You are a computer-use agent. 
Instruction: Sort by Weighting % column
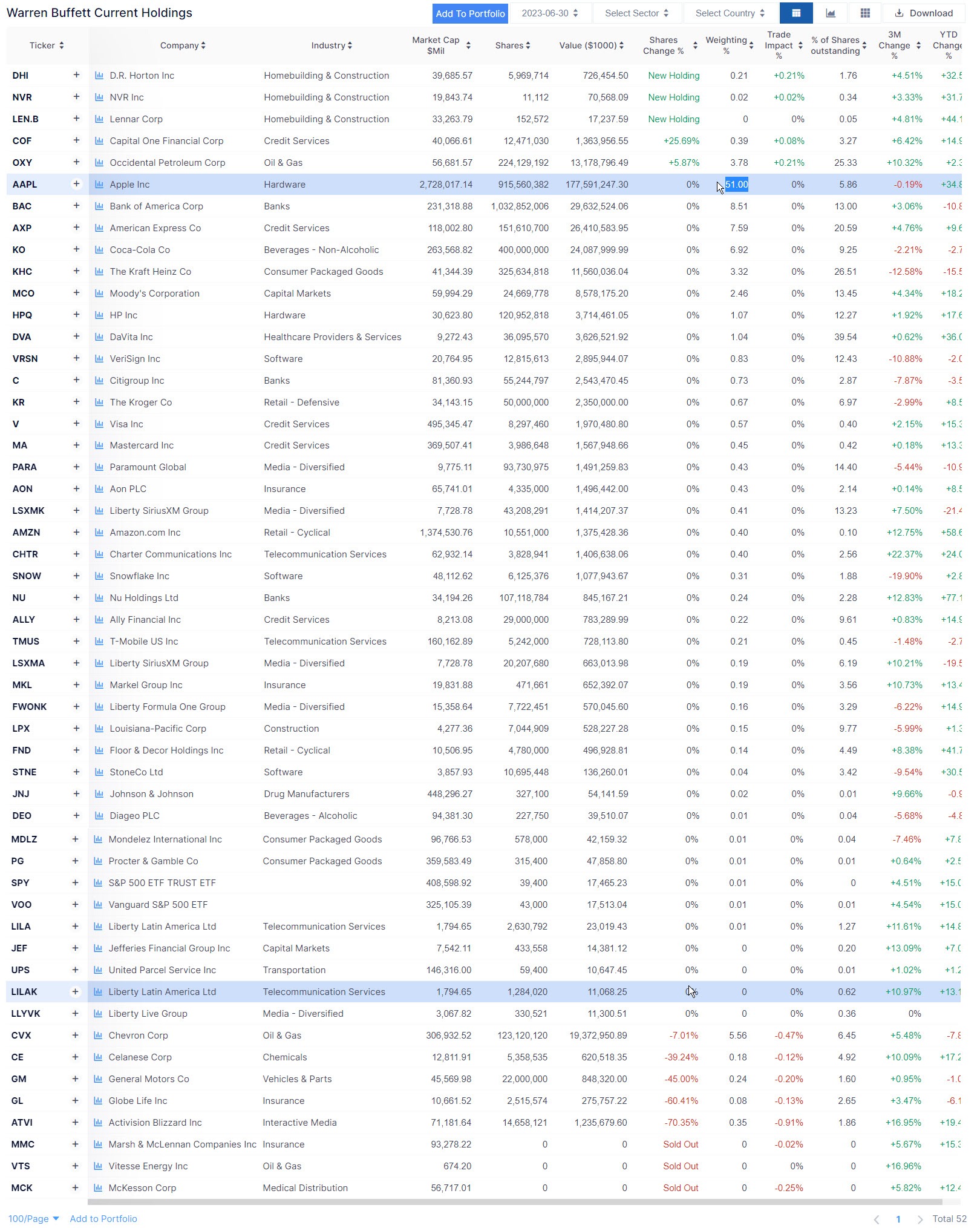click(730, 45)
